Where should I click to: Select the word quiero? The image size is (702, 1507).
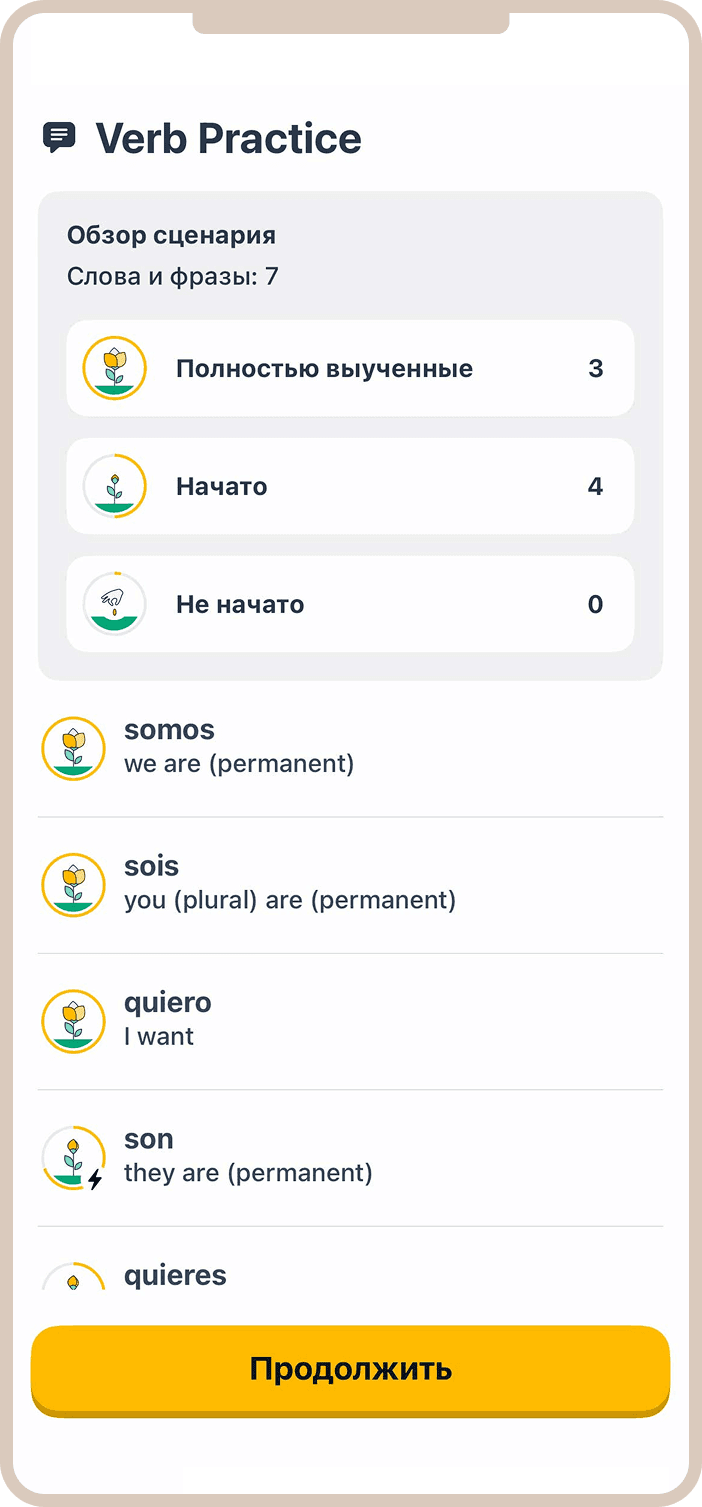pos(168,1003)
